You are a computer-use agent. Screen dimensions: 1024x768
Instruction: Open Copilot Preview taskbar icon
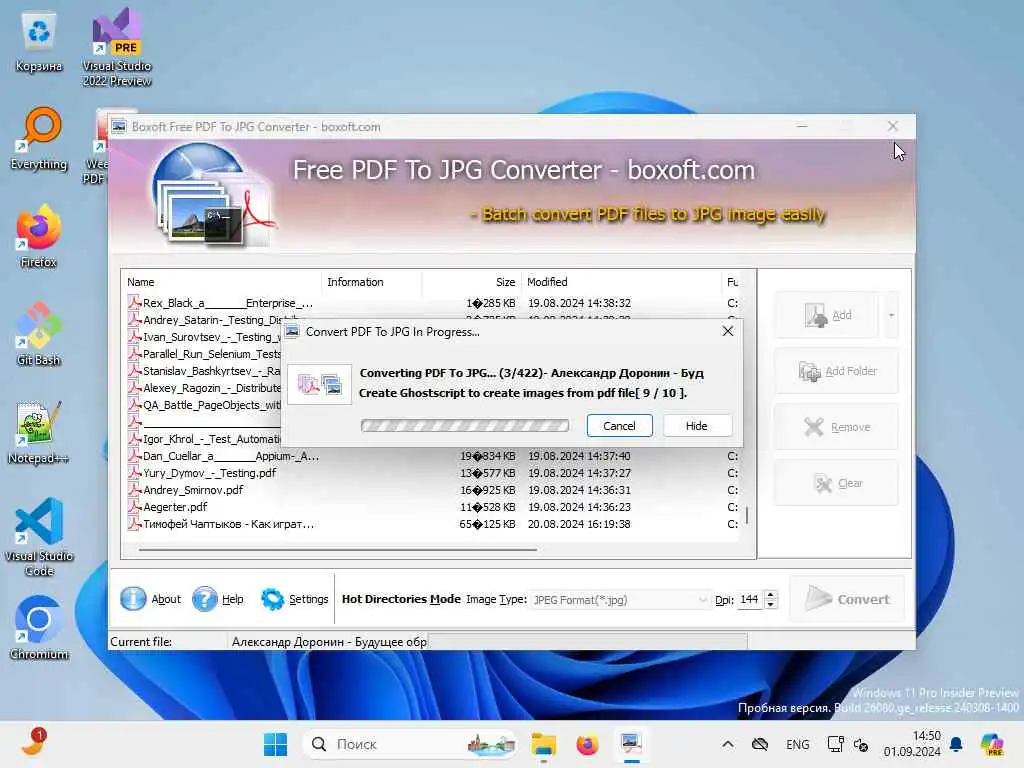click(x=993, y=744)
